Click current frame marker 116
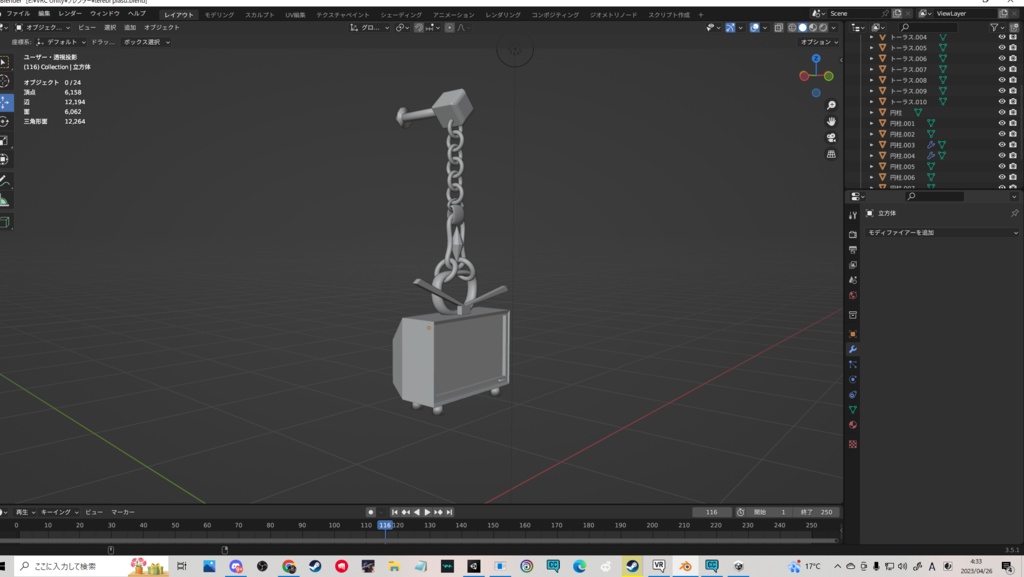1024x577 pixels. tap(385, 525)
